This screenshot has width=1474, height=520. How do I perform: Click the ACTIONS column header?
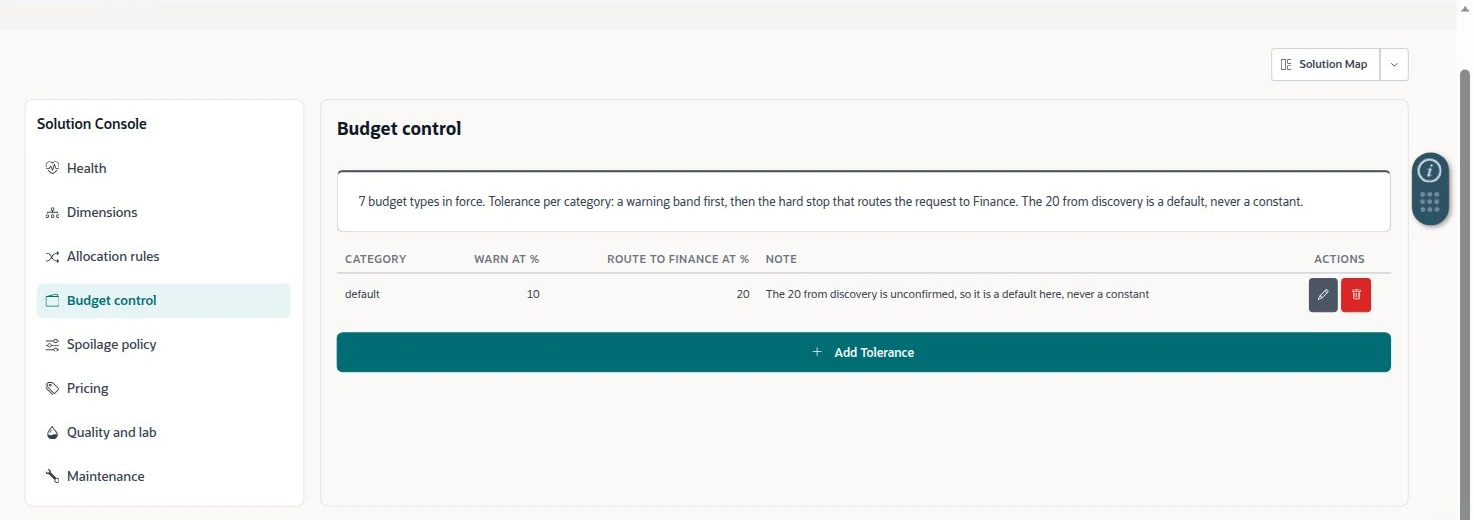(x=1339, y=259)
